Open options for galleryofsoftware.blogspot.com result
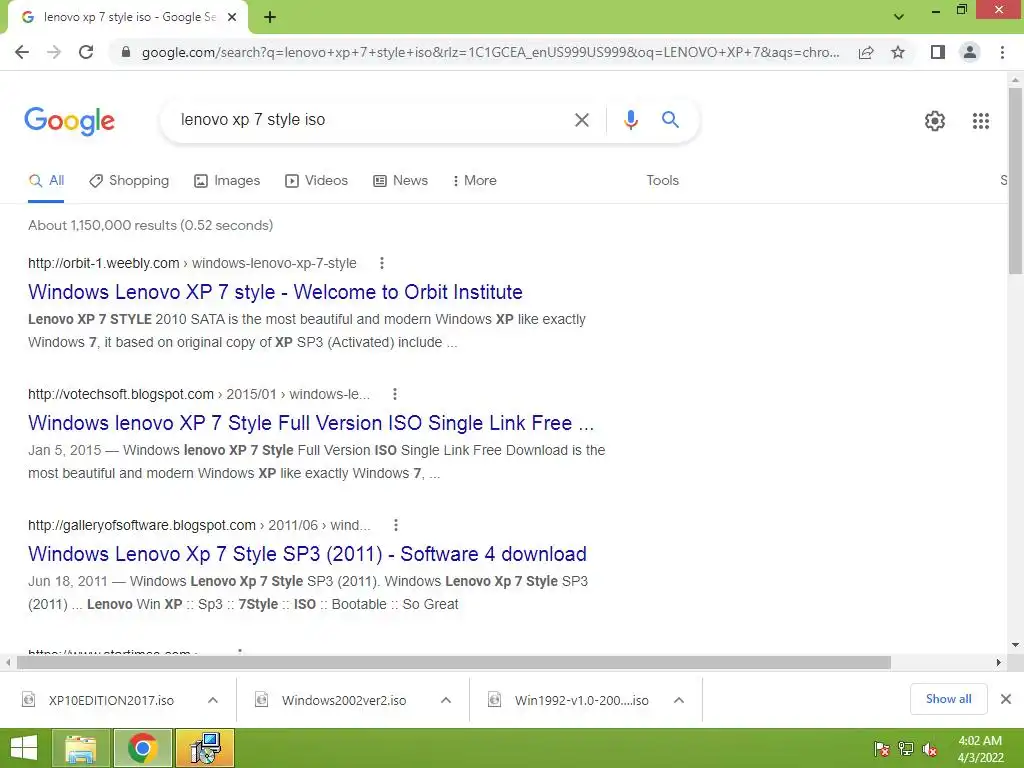The height and width of the screenshot is (768, 1024). coord(396,525)
